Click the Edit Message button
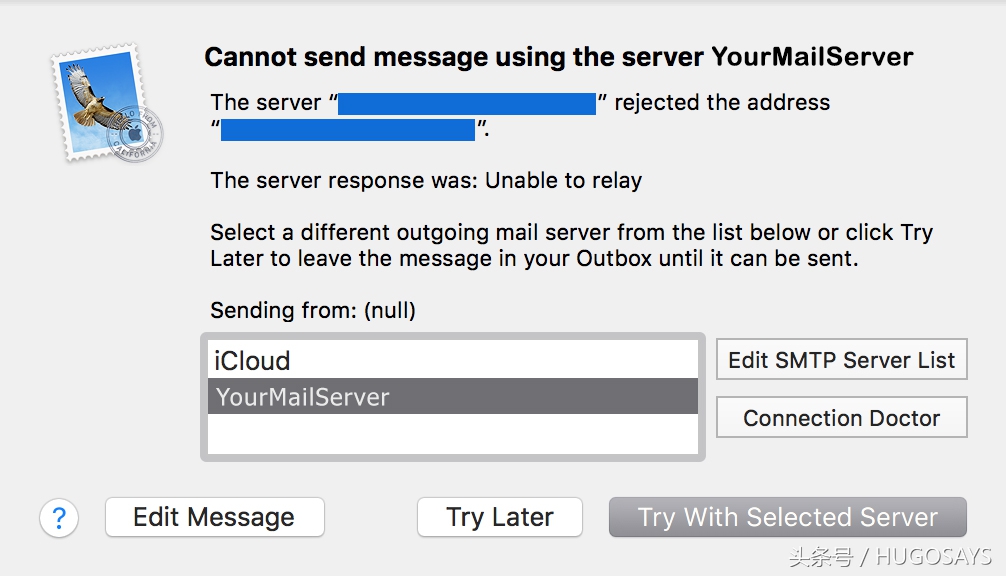This screenshot has height=576, width=1006. coord(214,518)
